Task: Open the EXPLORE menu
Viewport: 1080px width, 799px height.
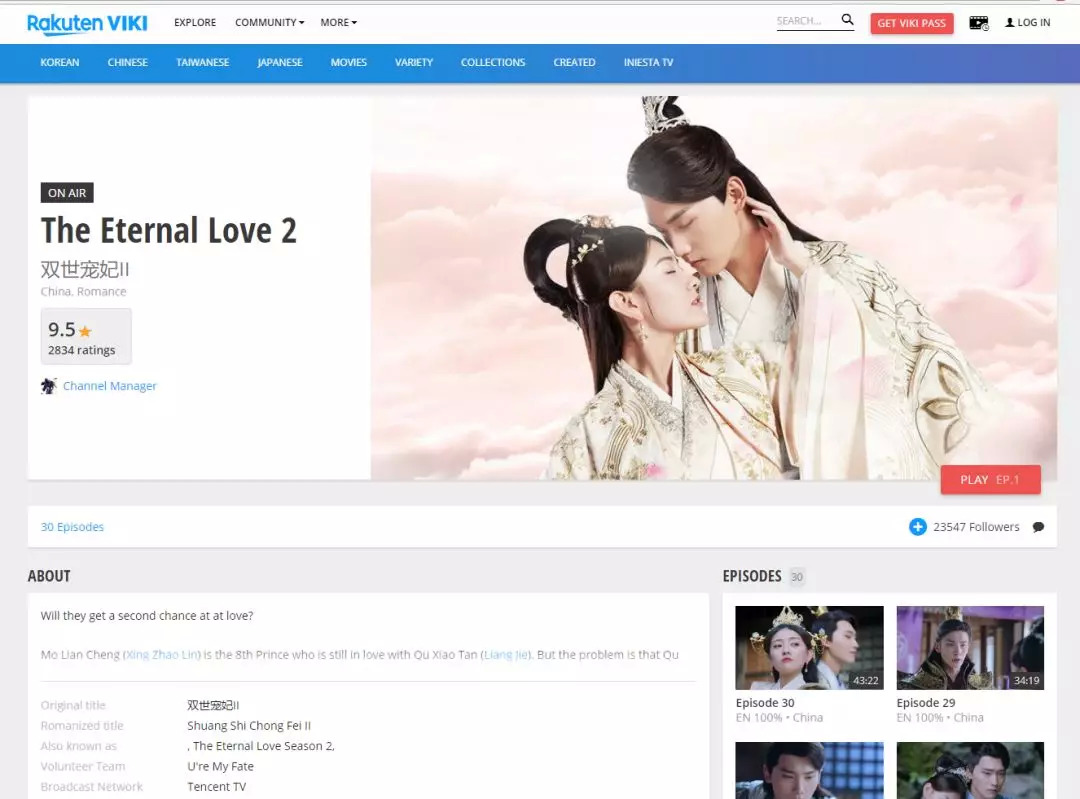Action: click(x=195, y=22)
